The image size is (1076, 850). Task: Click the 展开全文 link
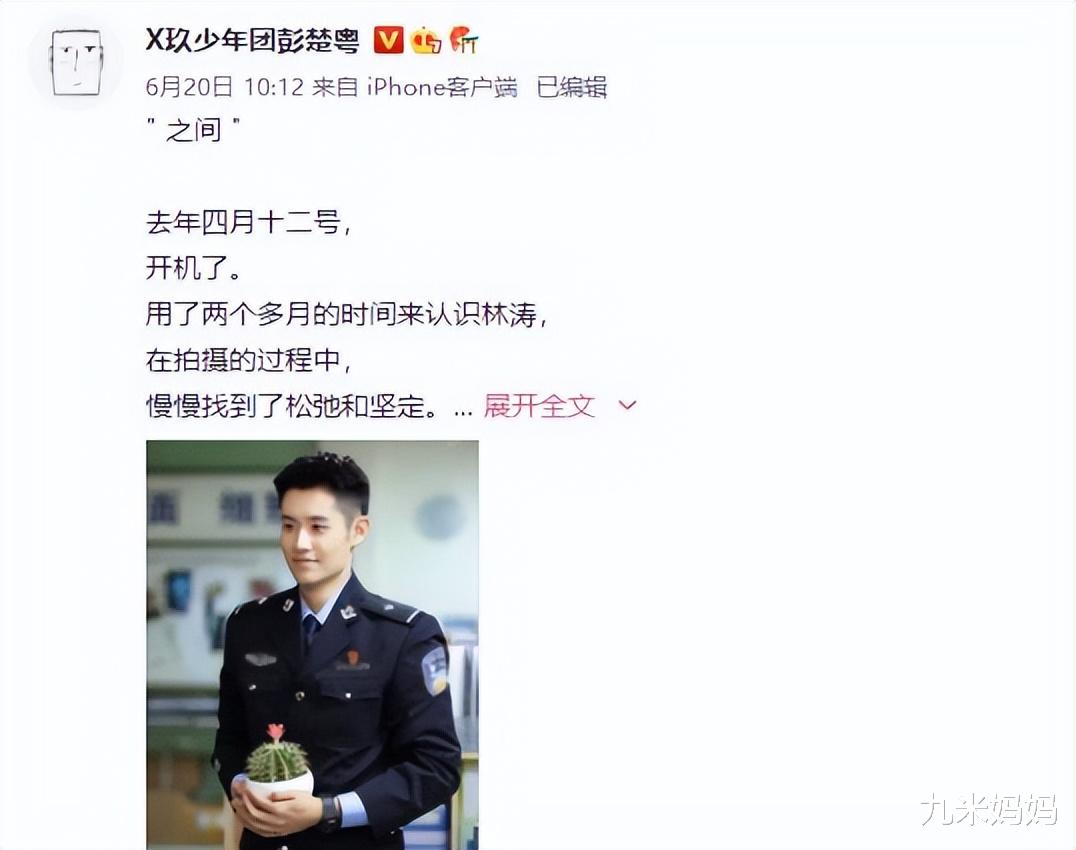539,406
